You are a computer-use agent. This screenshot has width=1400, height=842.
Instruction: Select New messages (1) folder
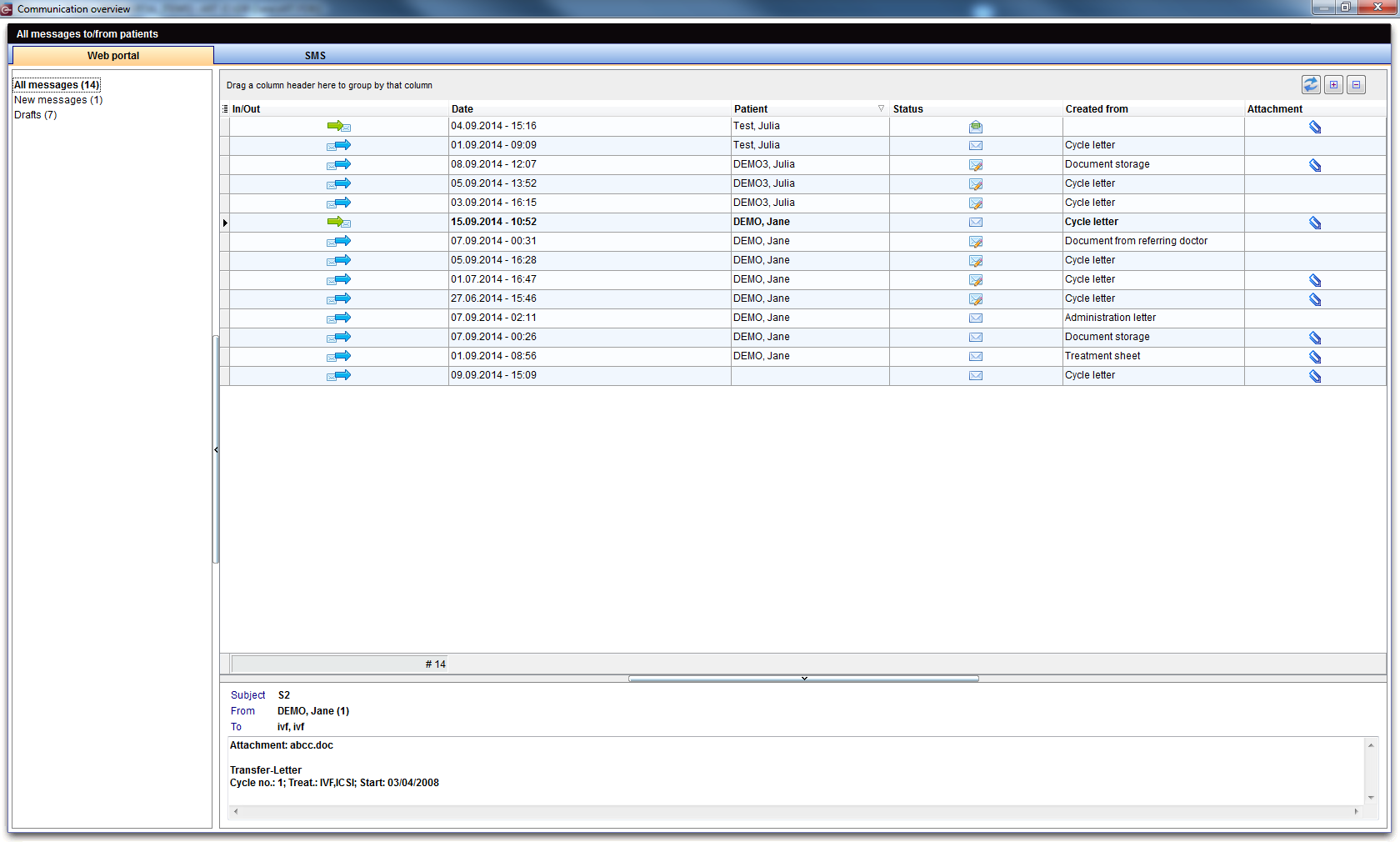point(58,100)
